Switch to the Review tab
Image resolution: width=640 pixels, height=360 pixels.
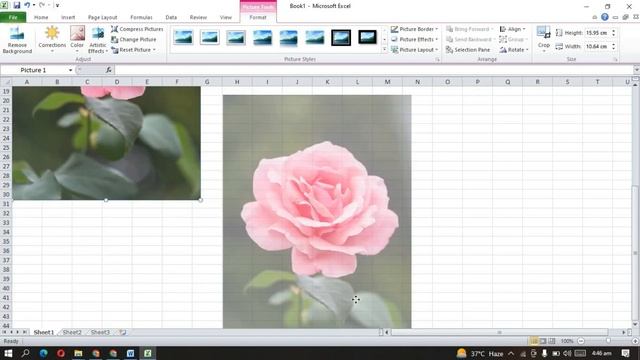tap(198, 17)
